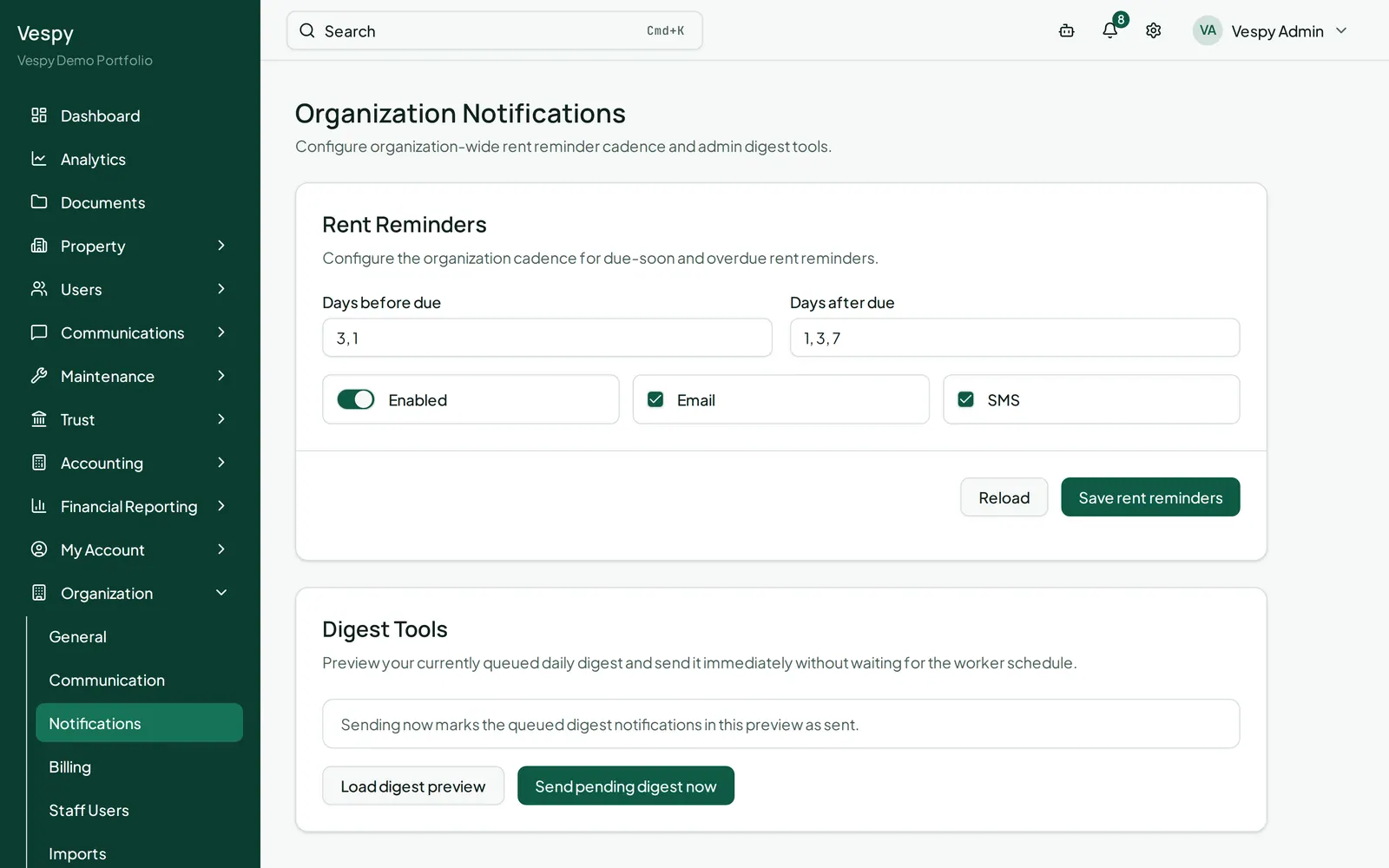Expand the Maintenance menu chevron
The width and height of the screenshot is (1389, 868).
coord(221,376)
